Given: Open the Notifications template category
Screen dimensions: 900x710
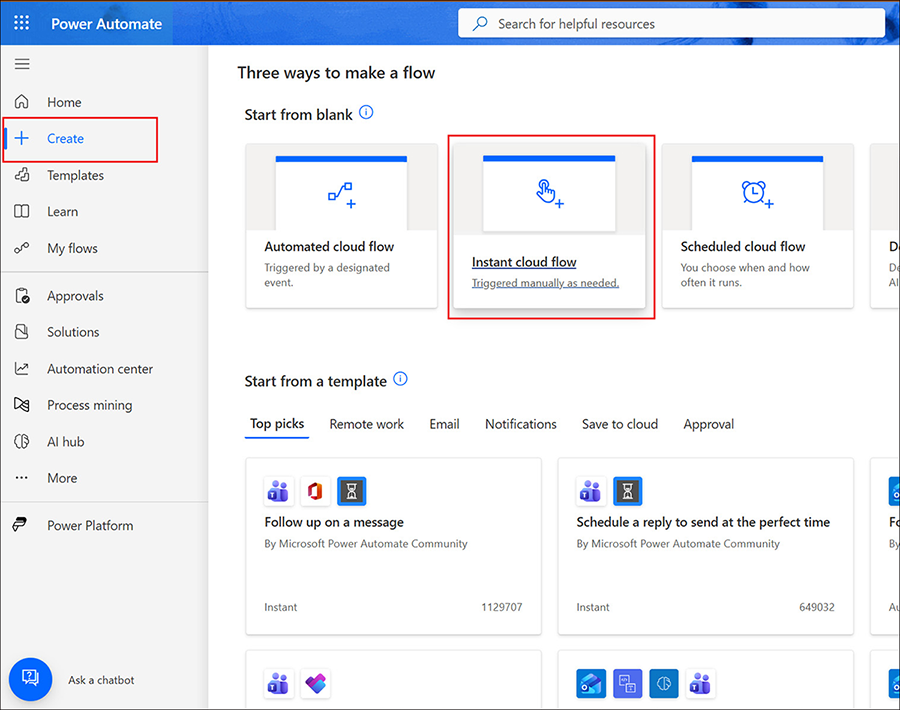Looking at the screenshot, I should point(520,424).
